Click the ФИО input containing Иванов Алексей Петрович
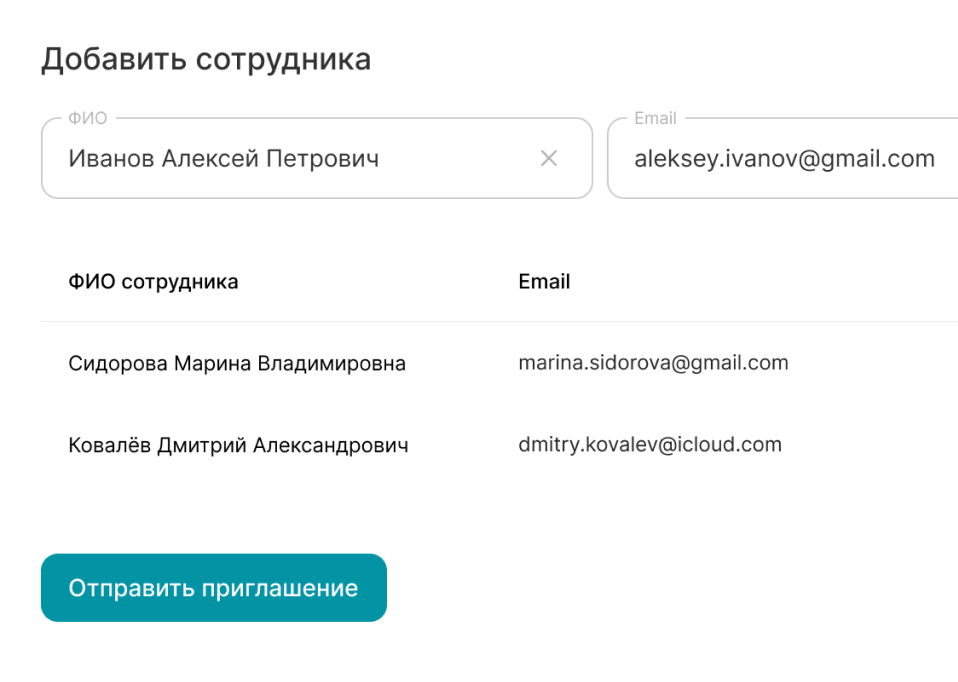 (300, 158)
